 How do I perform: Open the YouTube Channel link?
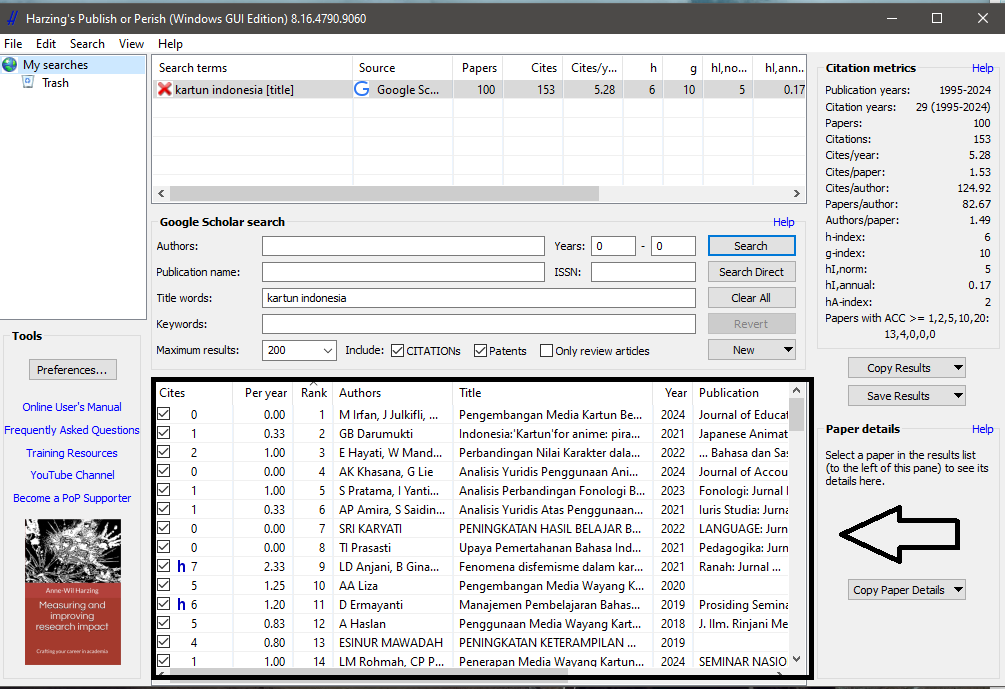72,475
